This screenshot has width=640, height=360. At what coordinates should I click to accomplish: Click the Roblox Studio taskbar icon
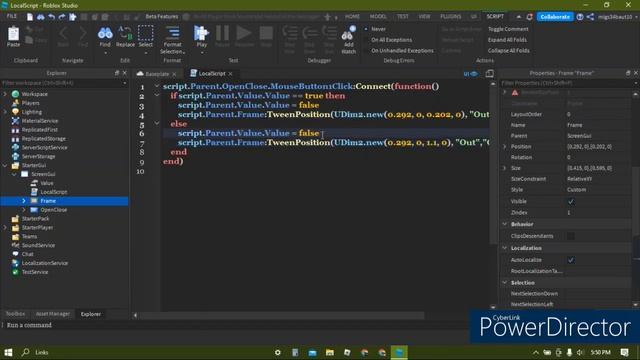(399, 352)
